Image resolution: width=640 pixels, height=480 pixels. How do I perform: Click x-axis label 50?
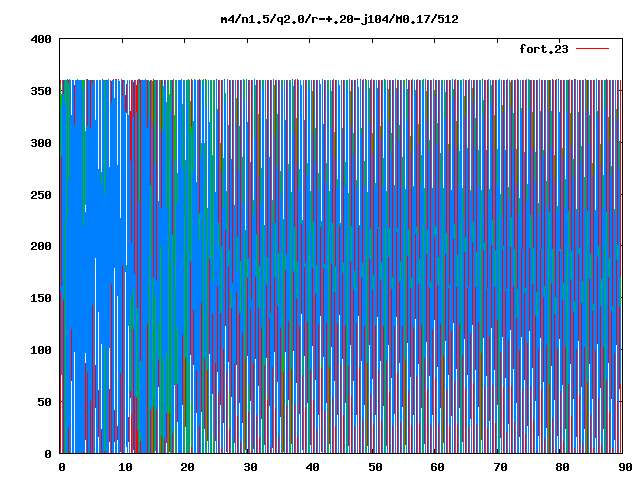[x=375, y=467]
